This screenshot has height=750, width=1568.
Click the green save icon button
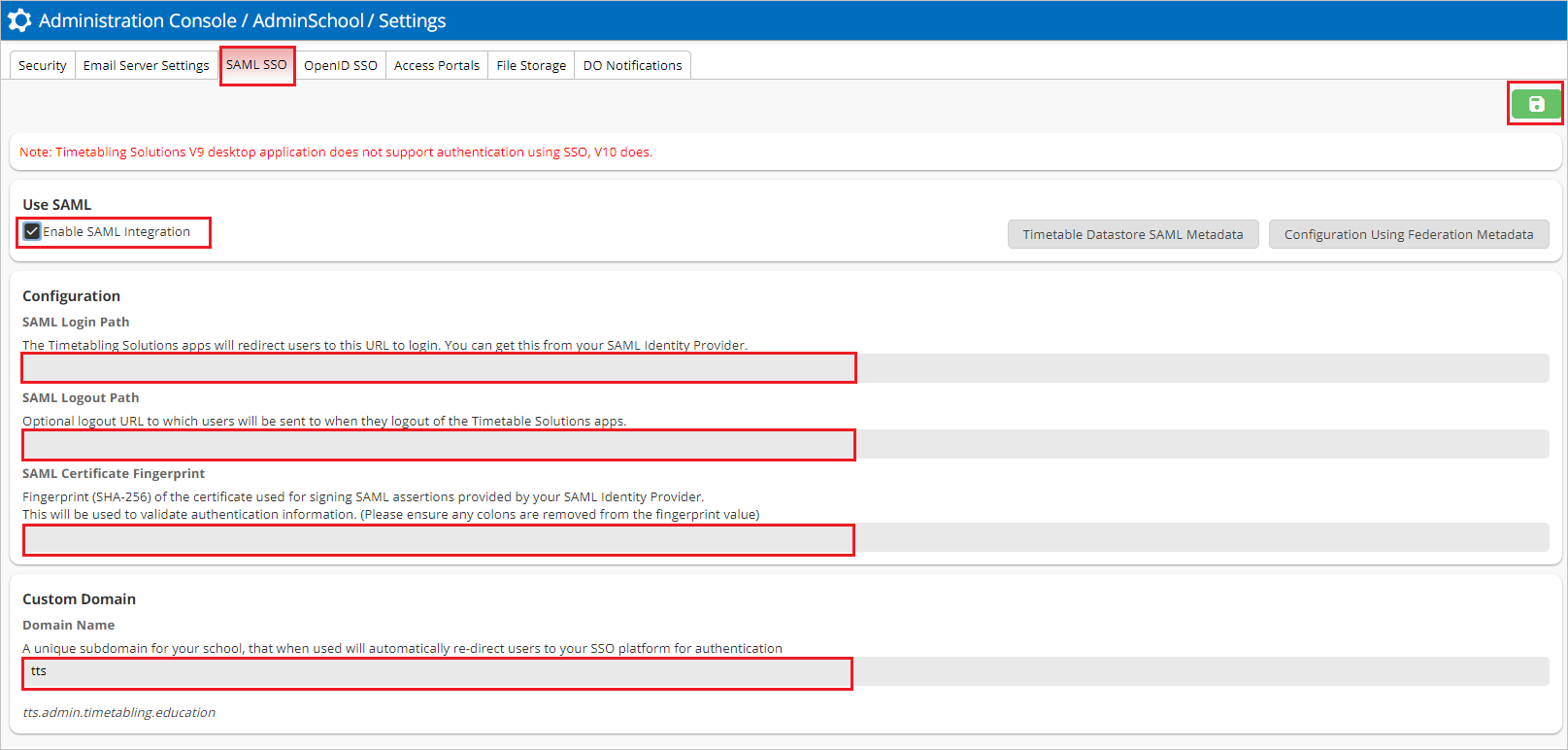(1536, 104)
